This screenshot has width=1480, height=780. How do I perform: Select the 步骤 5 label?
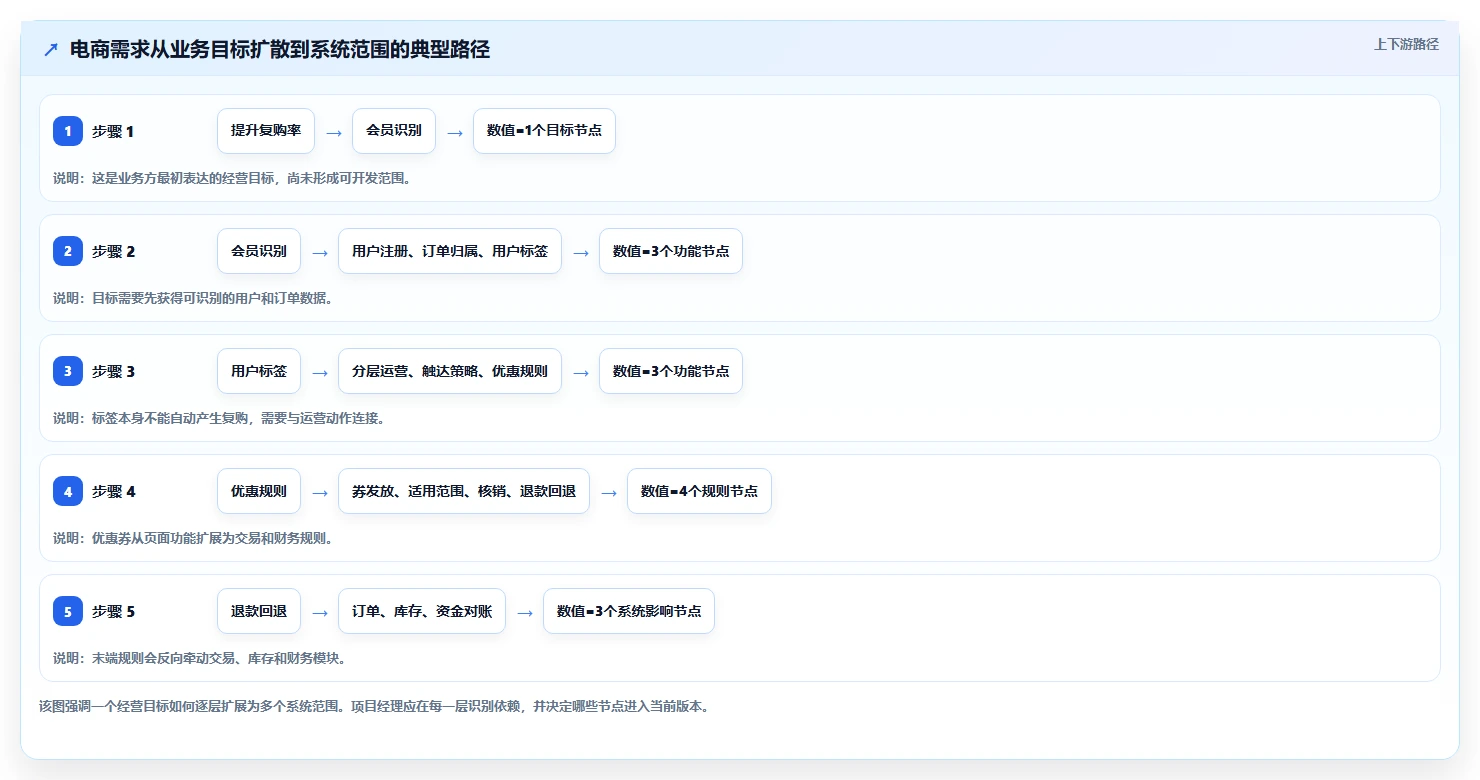(x=113, y=611)
